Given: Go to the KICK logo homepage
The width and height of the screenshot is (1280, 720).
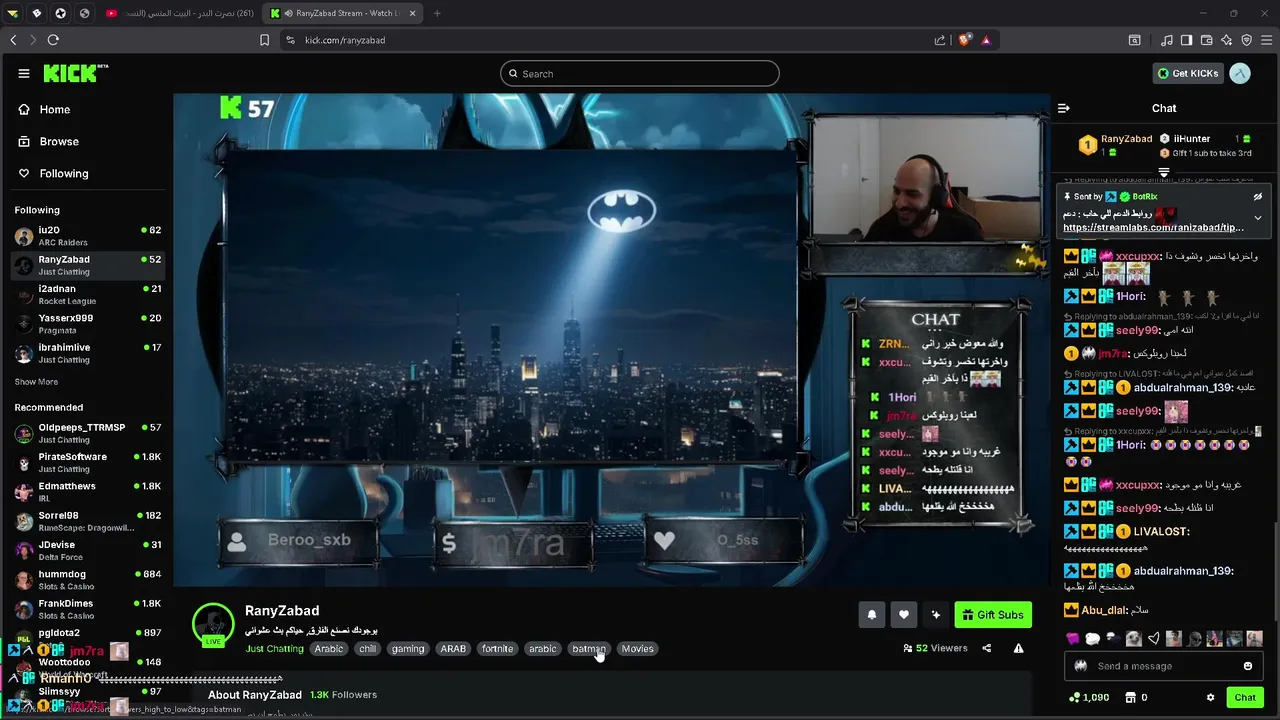Looking at the screenshot, I should (x=75, y=73).
